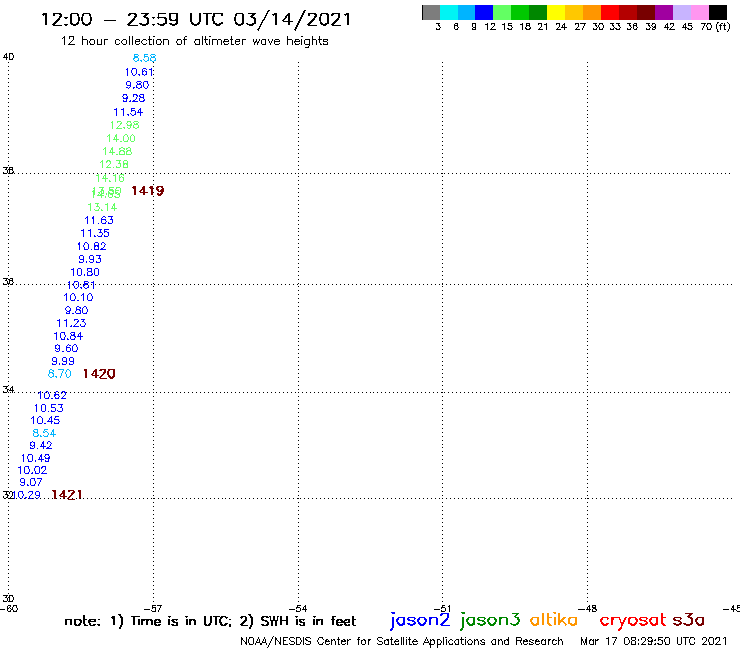Click the cyan swatch in the color scale
Image resolution: width=740 pixels, height=650 pixels.
pos(449,12)
